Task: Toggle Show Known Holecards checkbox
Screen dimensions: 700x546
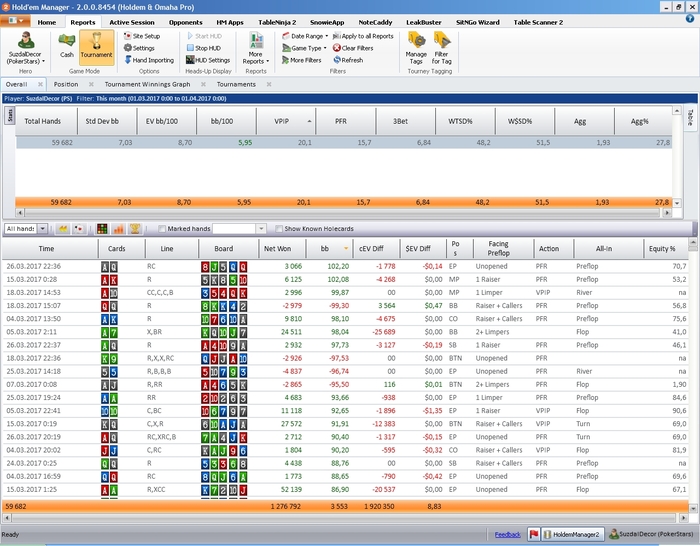Action: point(279,229)
